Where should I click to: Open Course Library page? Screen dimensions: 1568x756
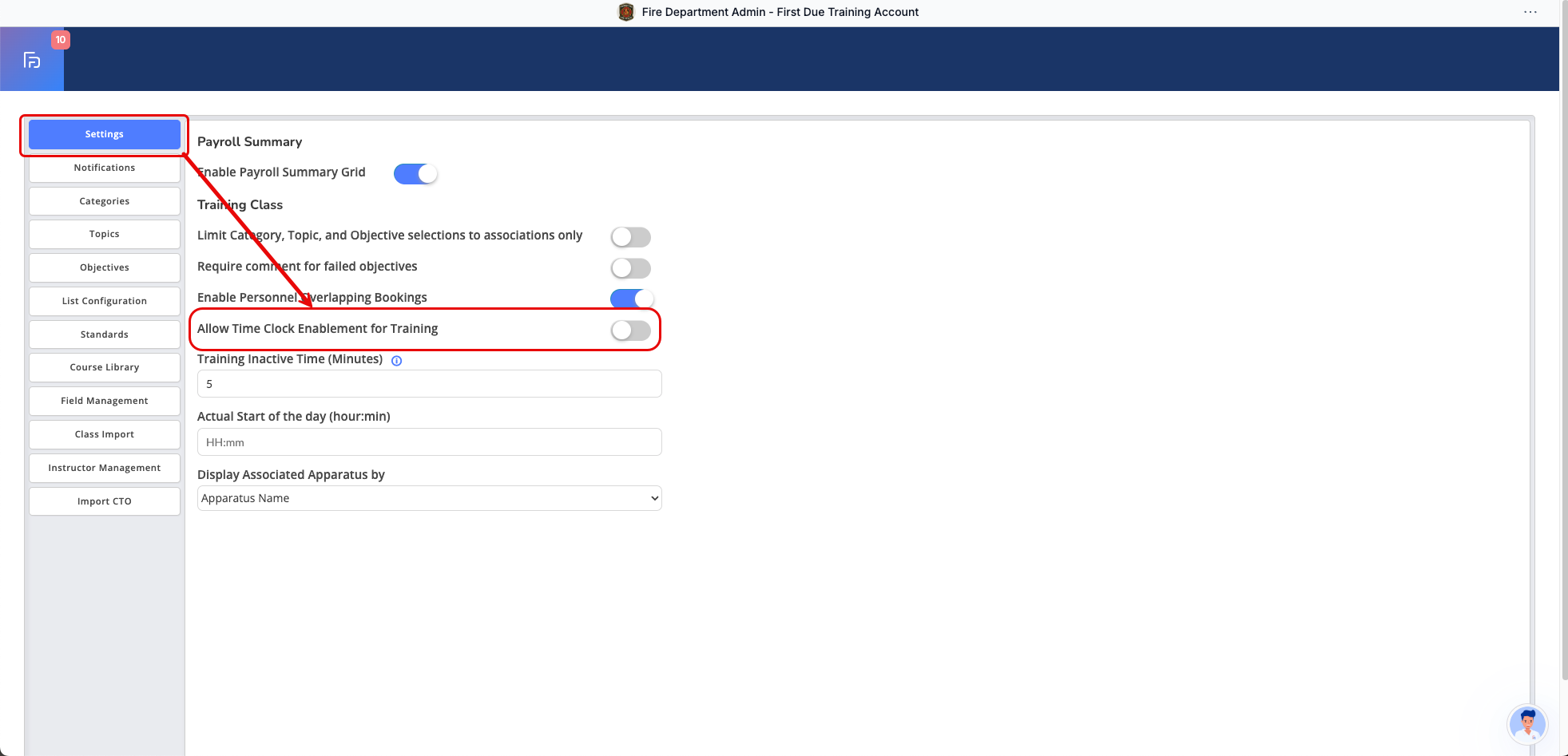tap(105, 367)
